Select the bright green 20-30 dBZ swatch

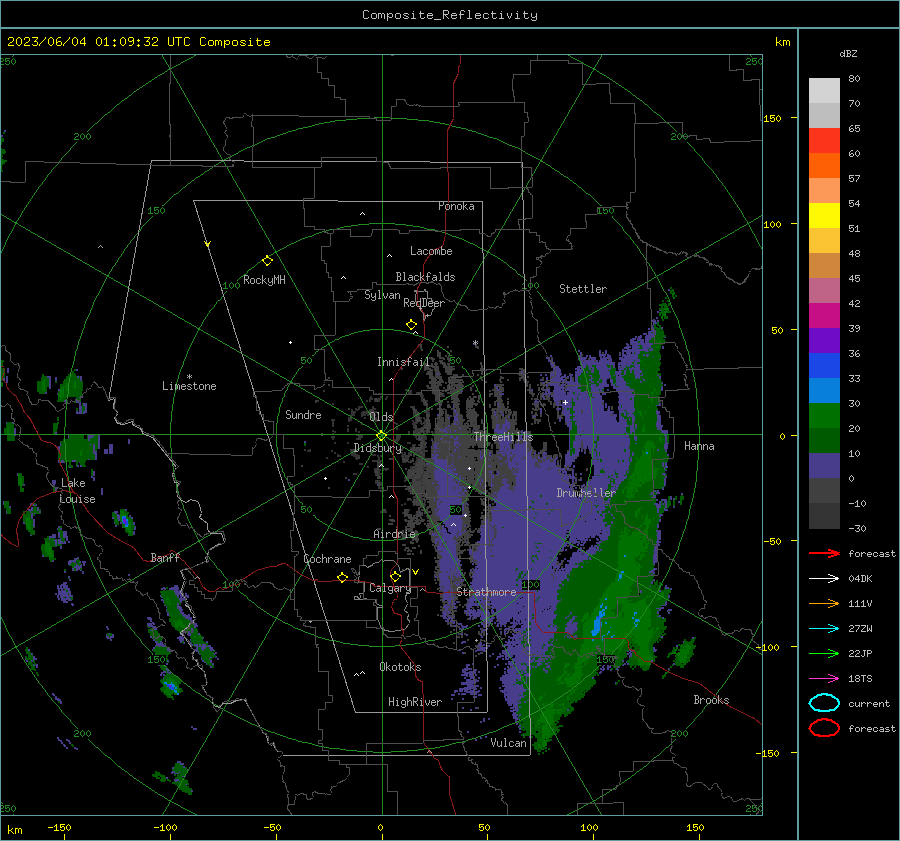tap(824, 416)
